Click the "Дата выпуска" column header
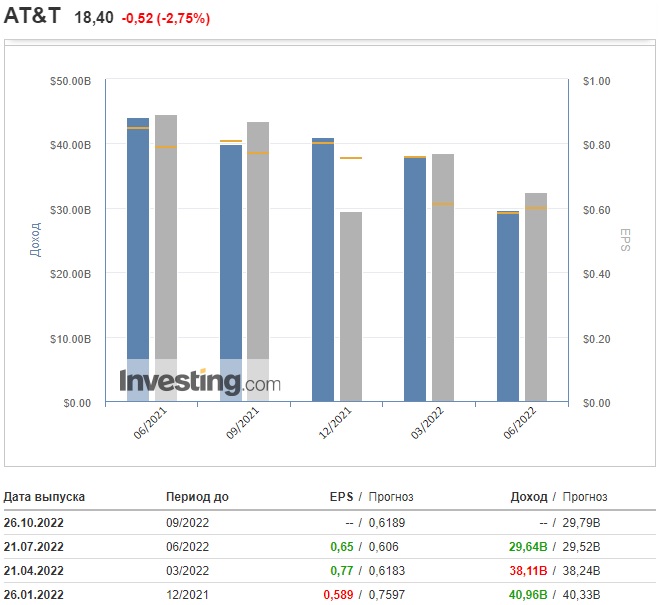Viewport: 660px width, 605px height. pyautogui.click(x=44, y=497)
